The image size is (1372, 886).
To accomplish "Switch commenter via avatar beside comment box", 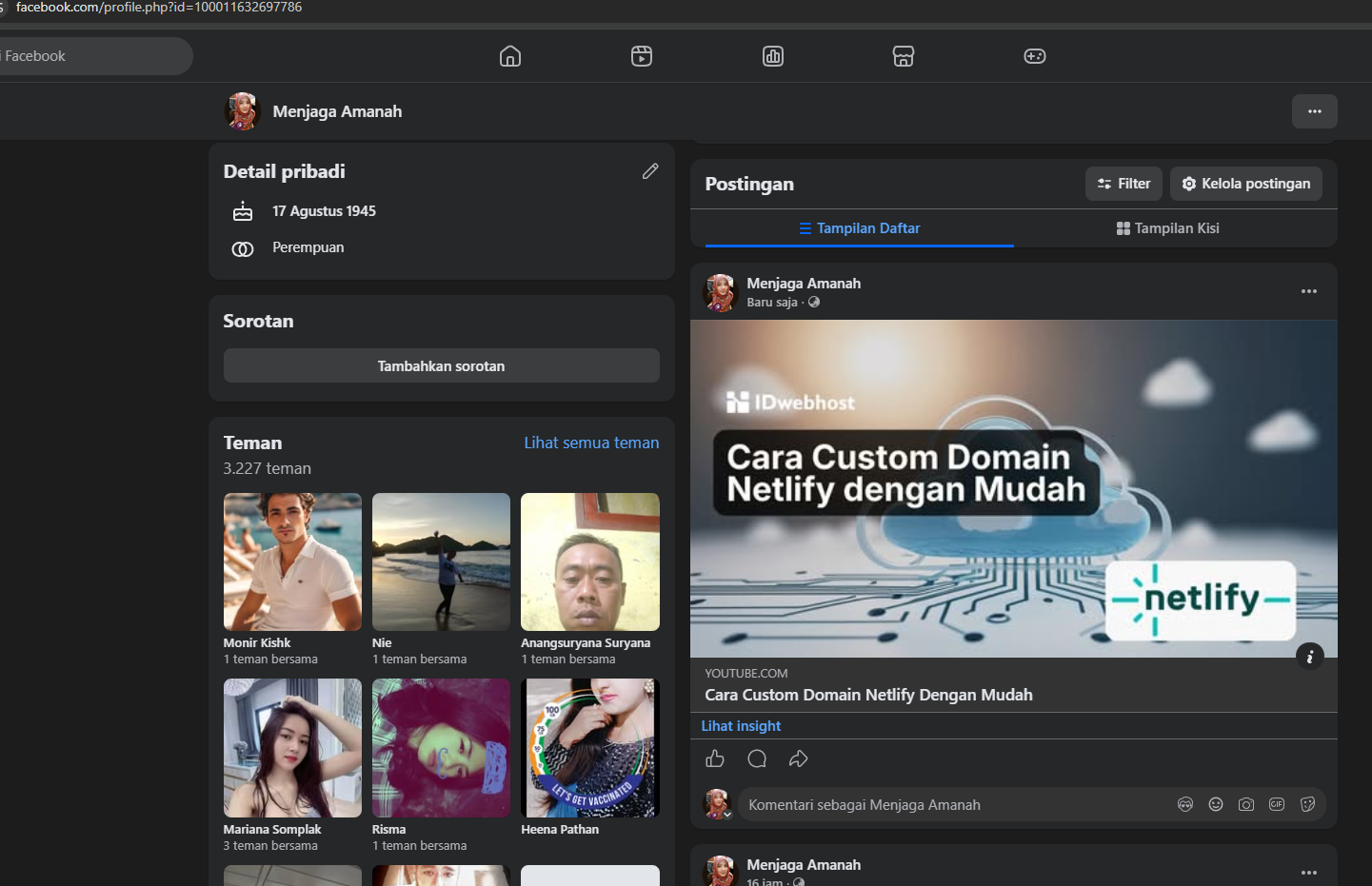I will coord(717,804).
